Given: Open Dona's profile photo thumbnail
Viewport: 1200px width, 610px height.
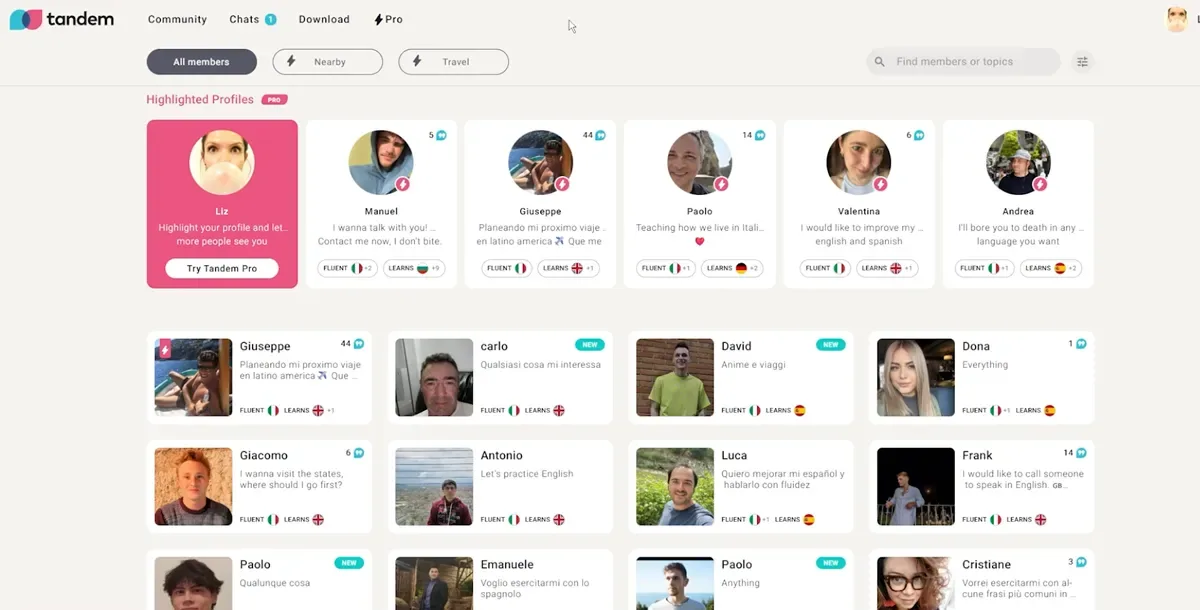Looking at the screenshot, I should 915,377.
